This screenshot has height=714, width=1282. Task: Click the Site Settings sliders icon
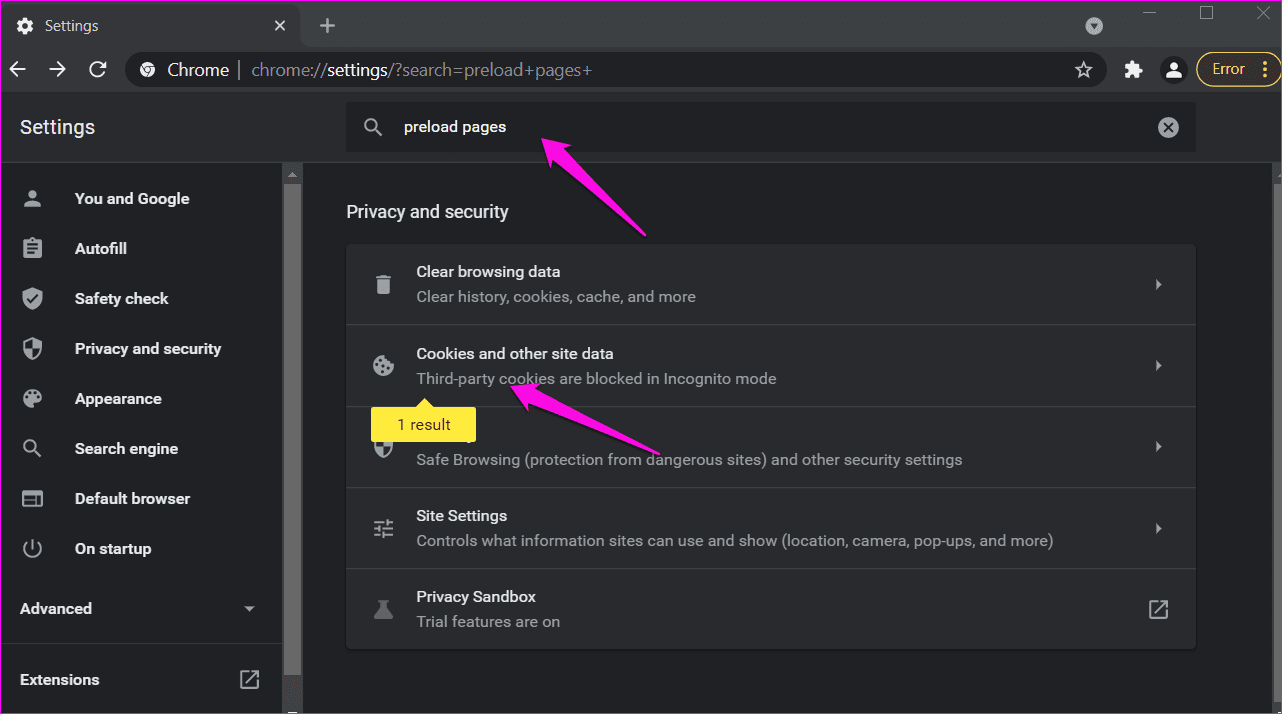coord(383,528)
